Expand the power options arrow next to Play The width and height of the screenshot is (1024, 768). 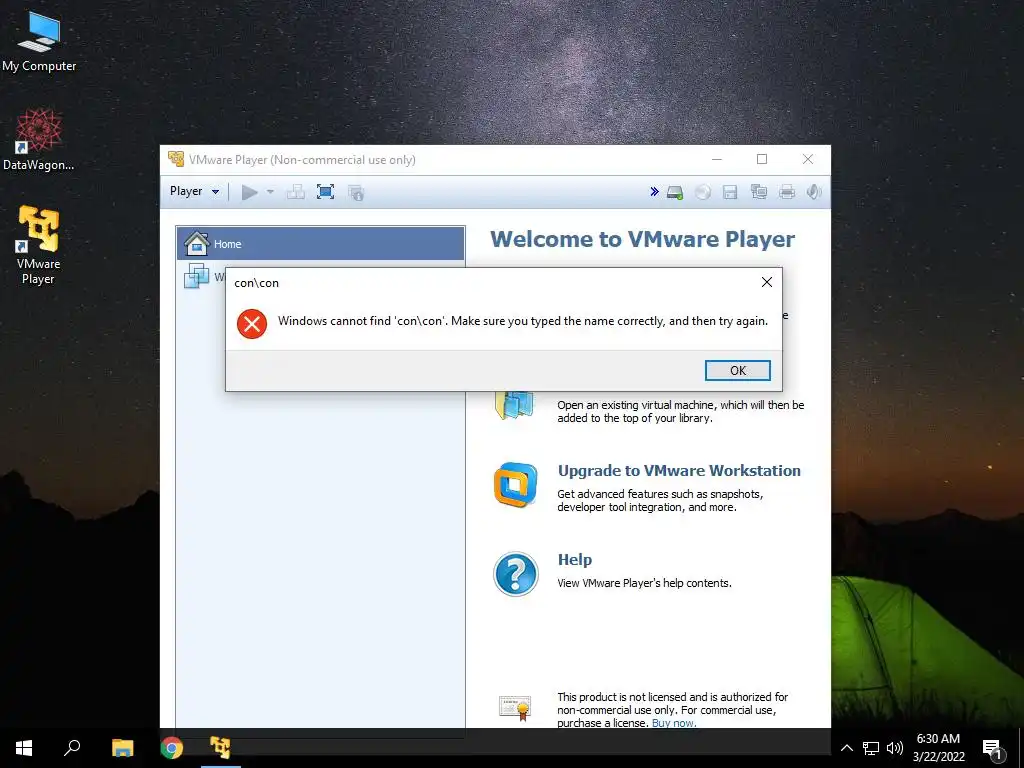[x=270, y=192]
